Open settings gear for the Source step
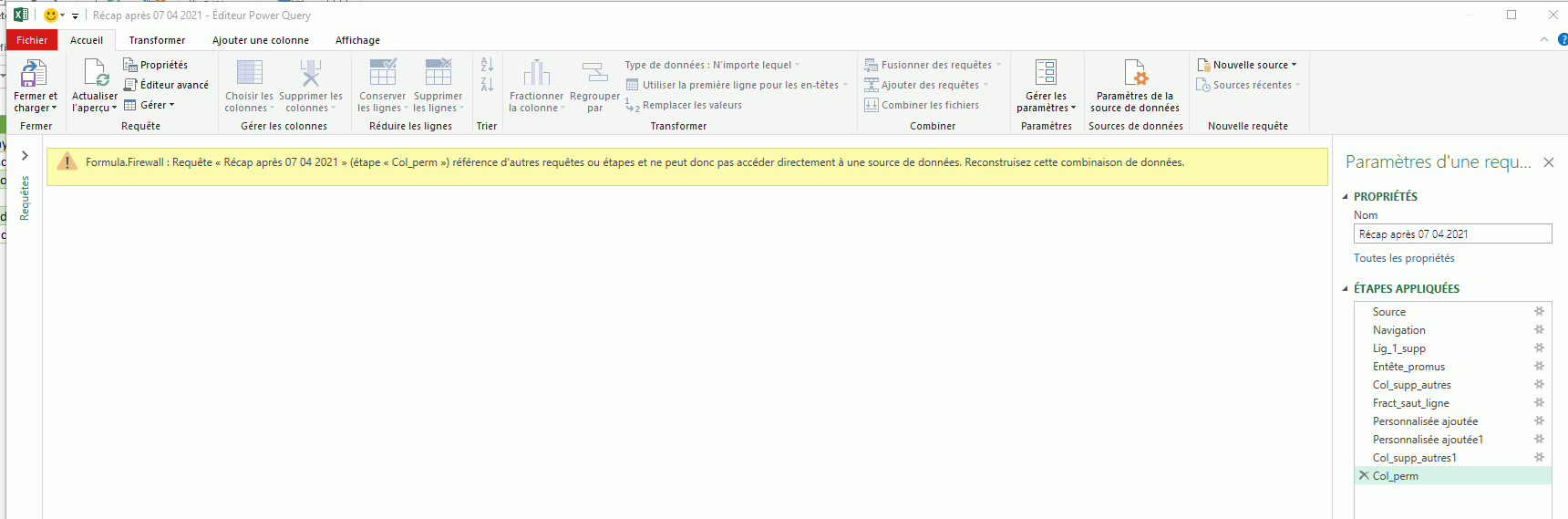The height and width of the screenshot is (519, 1568). click(1539, 311)
